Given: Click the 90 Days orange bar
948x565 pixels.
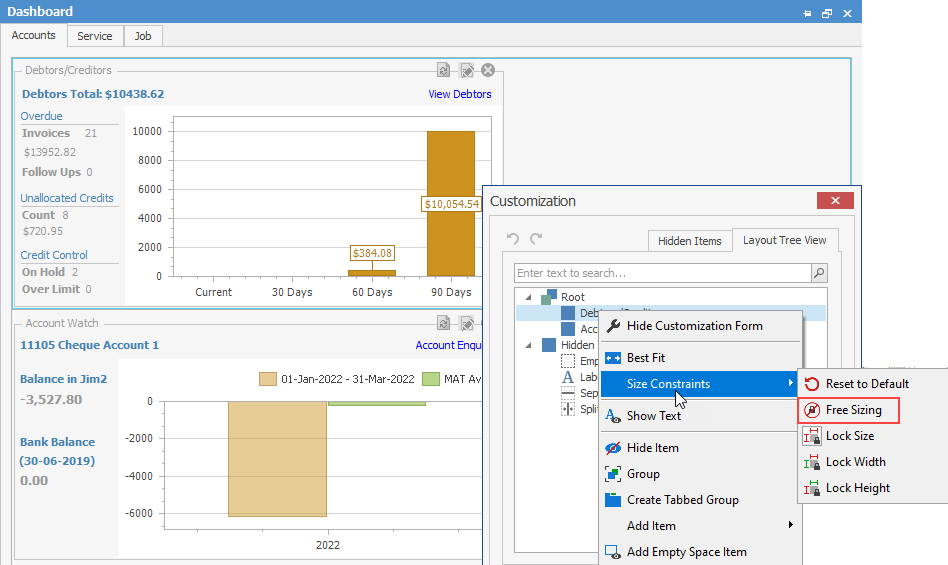Looking at the screenshot, I should pos(451,240).
